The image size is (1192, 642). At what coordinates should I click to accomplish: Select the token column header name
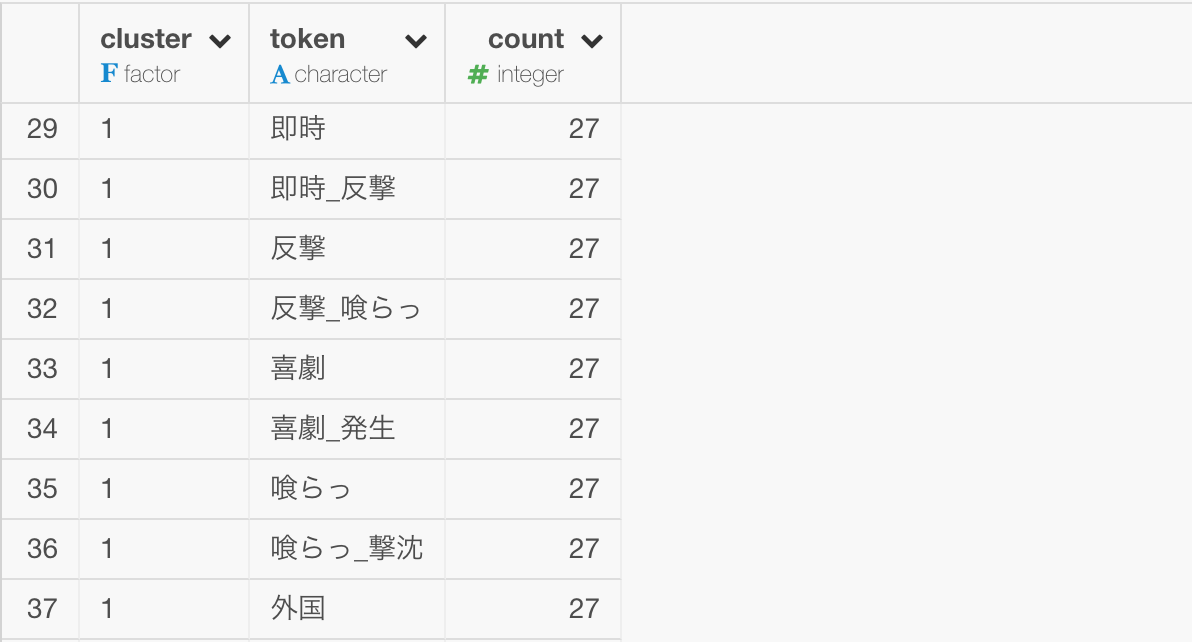[x=307, y=39]
